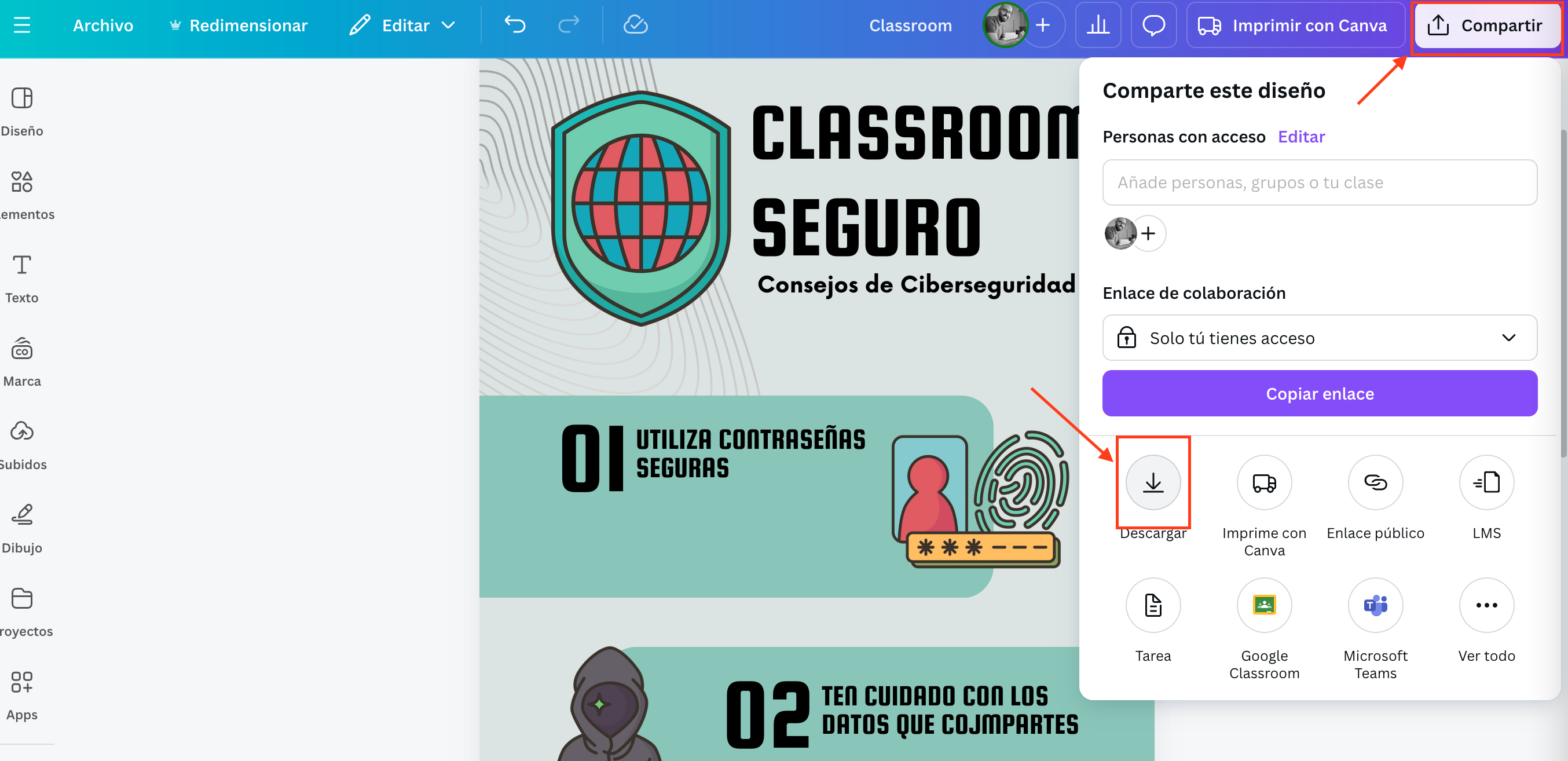Expand the Solo tú tienes acceso dropdown

point(1319,338)
